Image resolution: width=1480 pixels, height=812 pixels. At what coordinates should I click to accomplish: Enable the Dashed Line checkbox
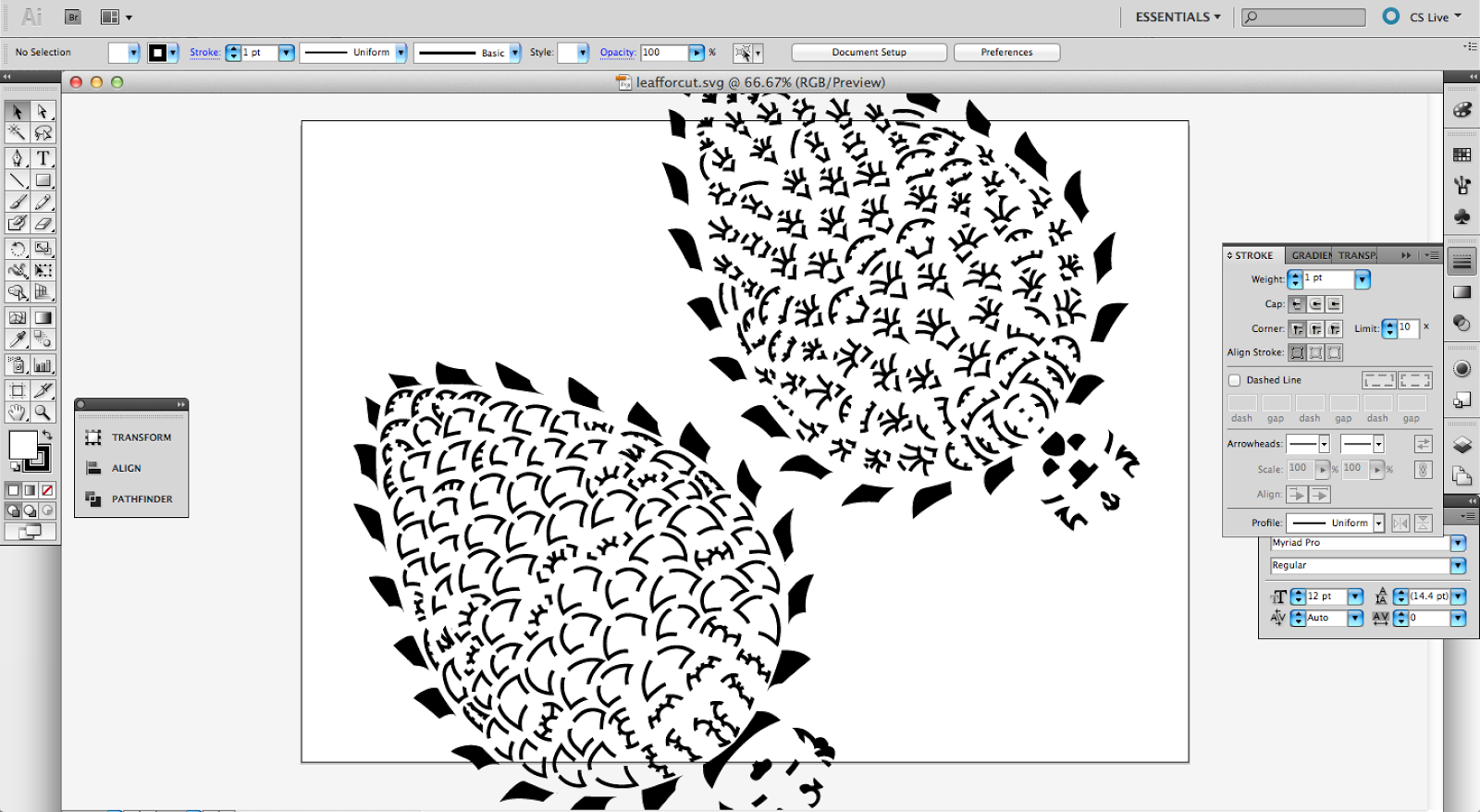[1234, 380]
